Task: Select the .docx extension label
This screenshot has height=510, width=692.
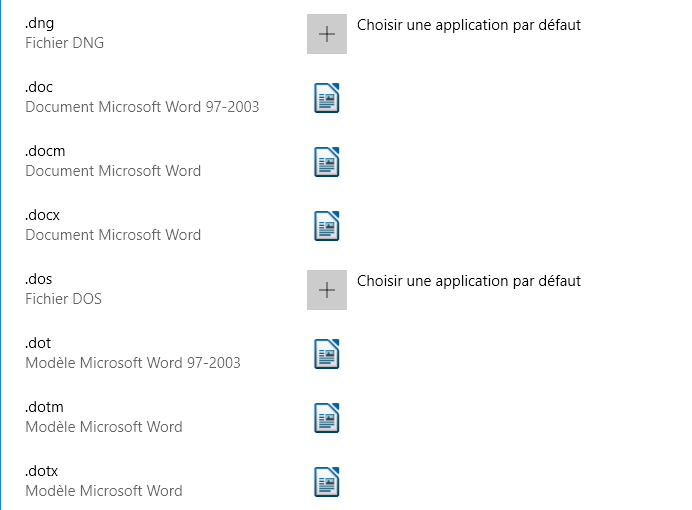Action: pos(42,215)
